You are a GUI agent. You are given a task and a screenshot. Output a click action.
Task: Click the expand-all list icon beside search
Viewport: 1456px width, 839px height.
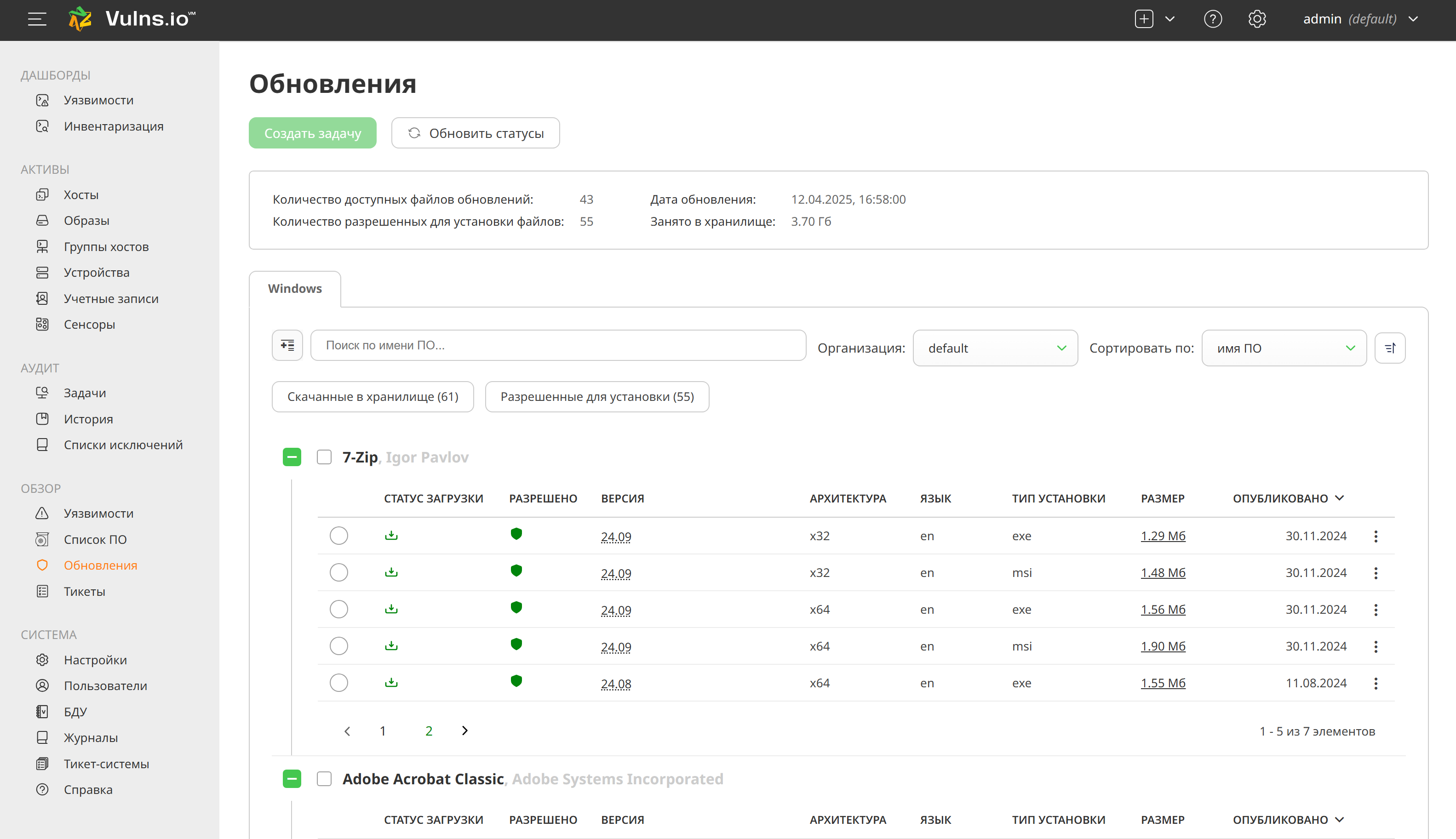[x=287, y=345]
